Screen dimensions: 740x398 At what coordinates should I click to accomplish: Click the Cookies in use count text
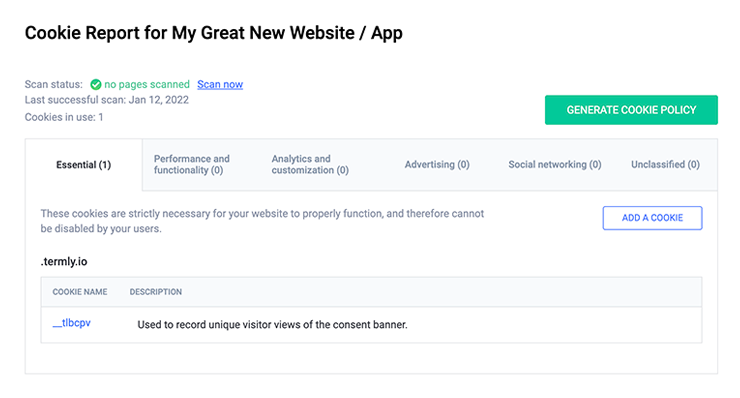(x=64, y=117)
